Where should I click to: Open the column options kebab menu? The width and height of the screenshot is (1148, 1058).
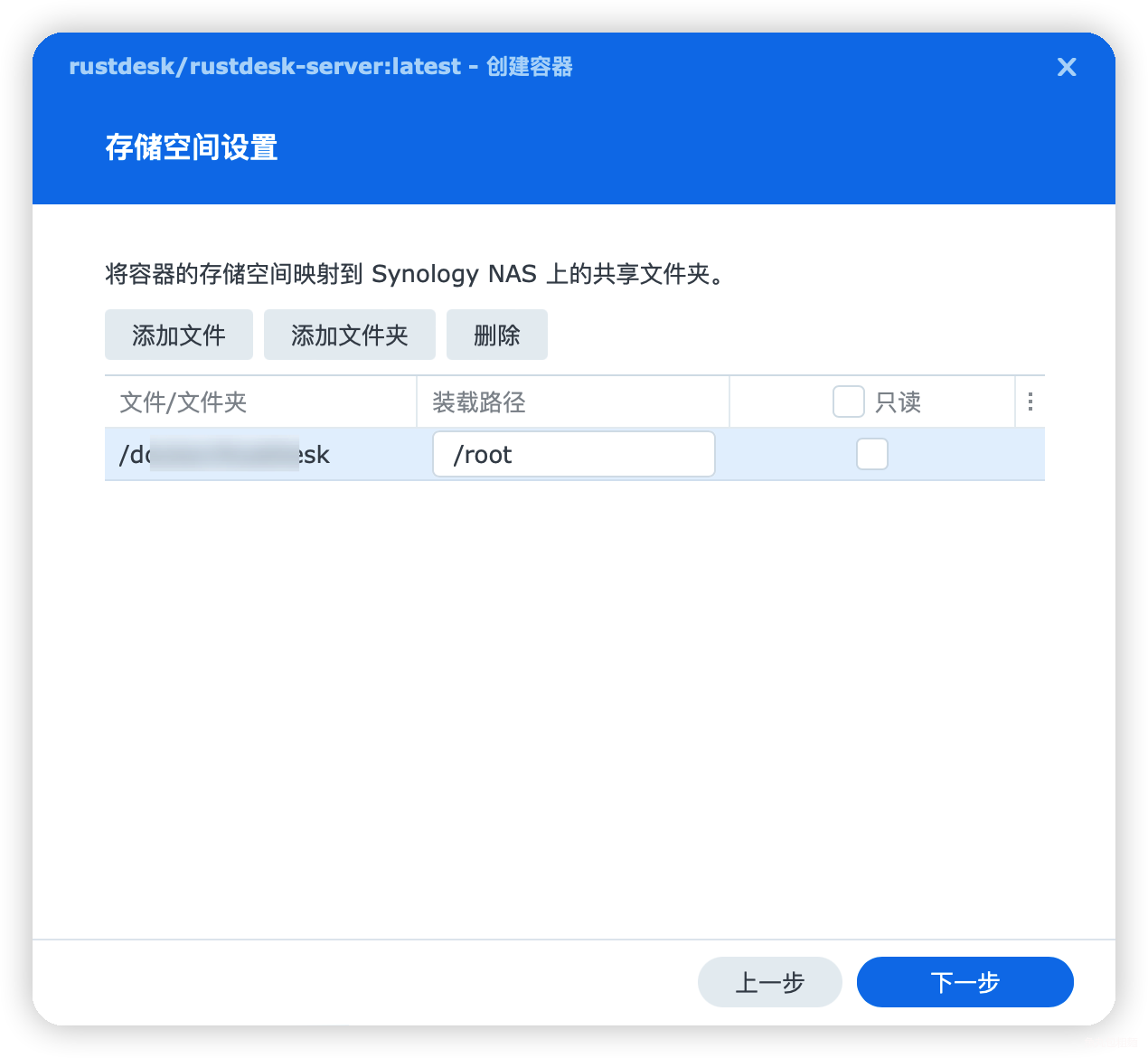[x=1030, y=401]
